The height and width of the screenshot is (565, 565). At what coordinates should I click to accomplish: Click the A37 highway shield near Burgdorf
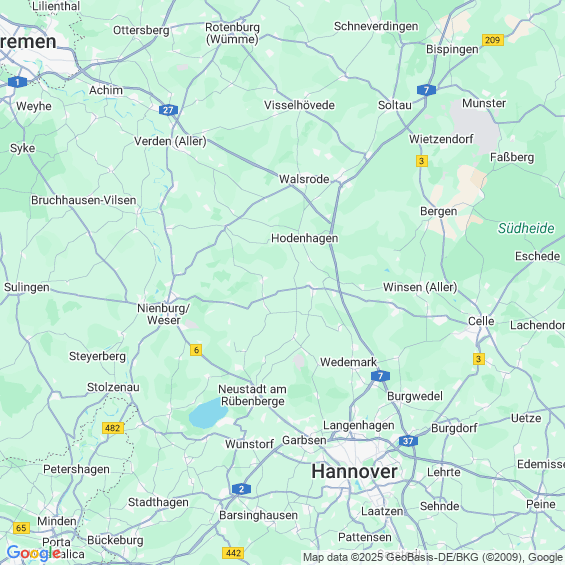tap(408, 441)
